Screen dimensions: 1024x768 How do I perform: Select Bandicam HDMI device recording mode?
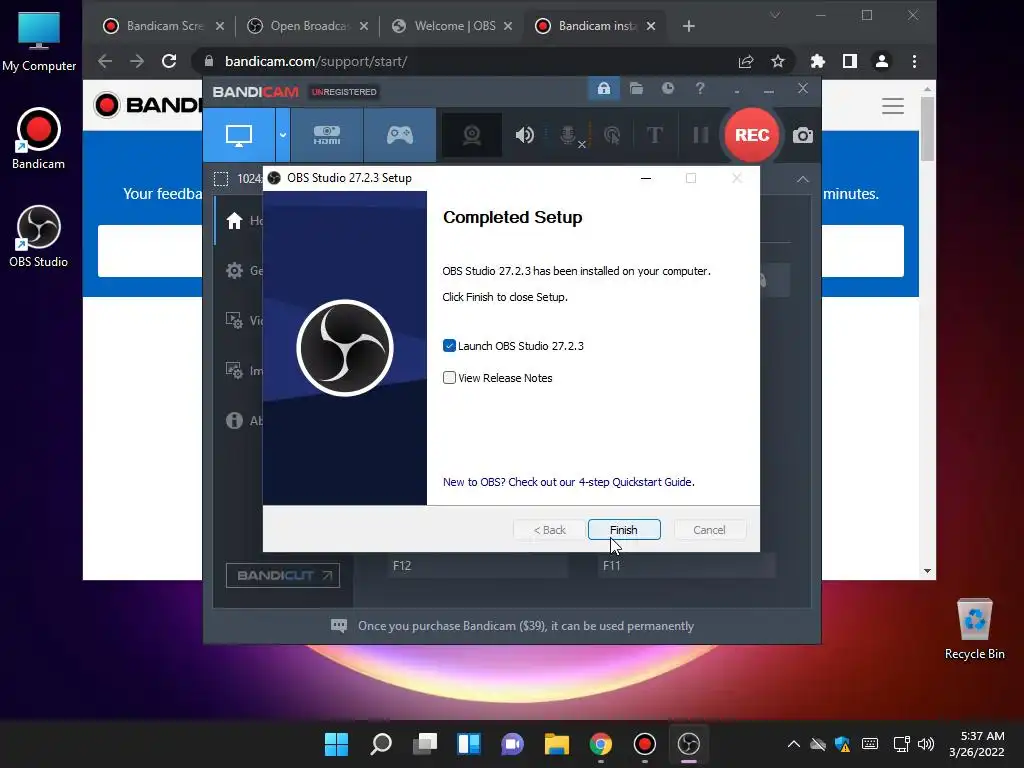coord(327,135)
